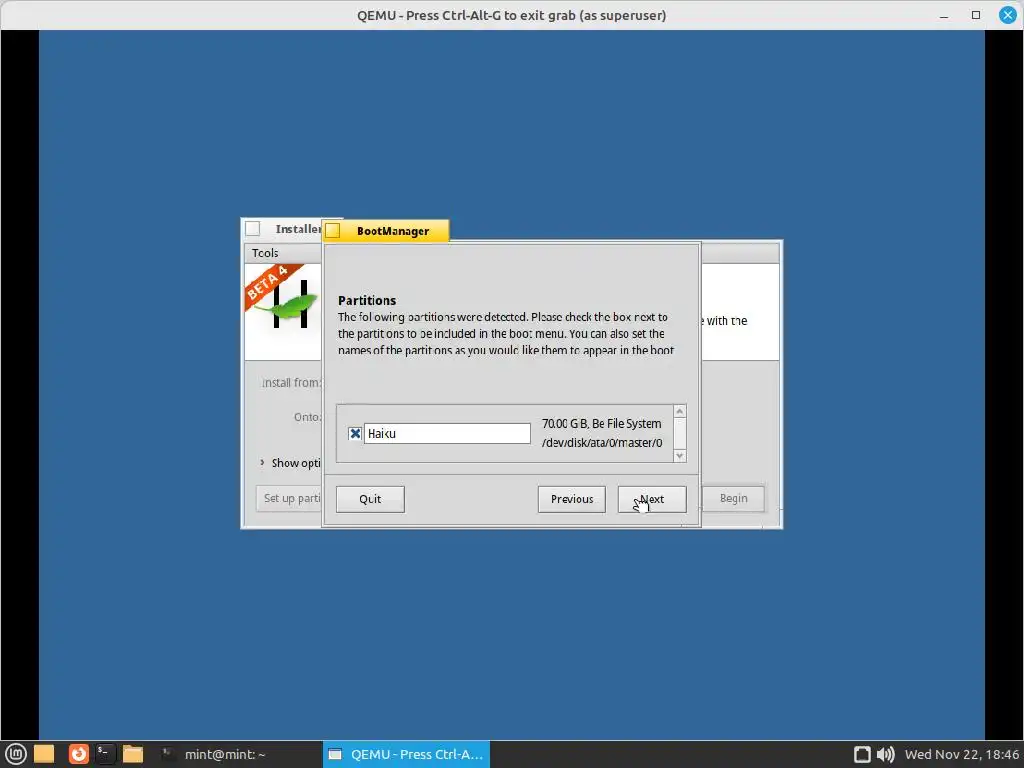Open the Tools menu in Installer
Viewport: 1024px width, 768px height.
pyautogui.click(x=264, y=253)
